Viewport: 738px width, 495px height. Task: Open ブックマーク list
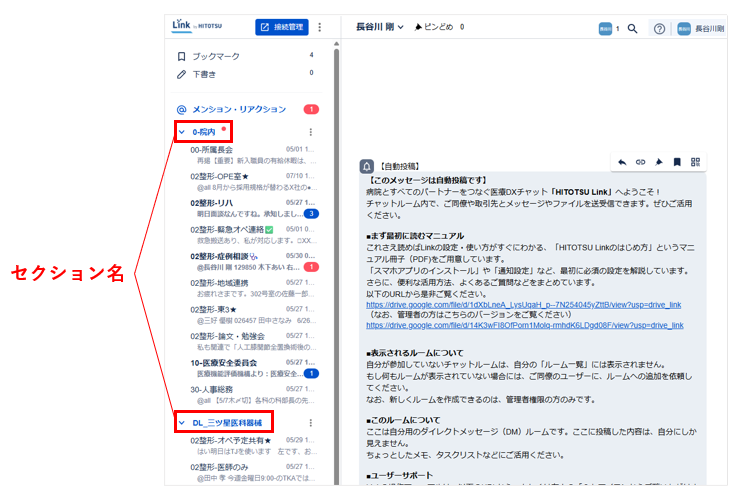click(x=246, y=56)
